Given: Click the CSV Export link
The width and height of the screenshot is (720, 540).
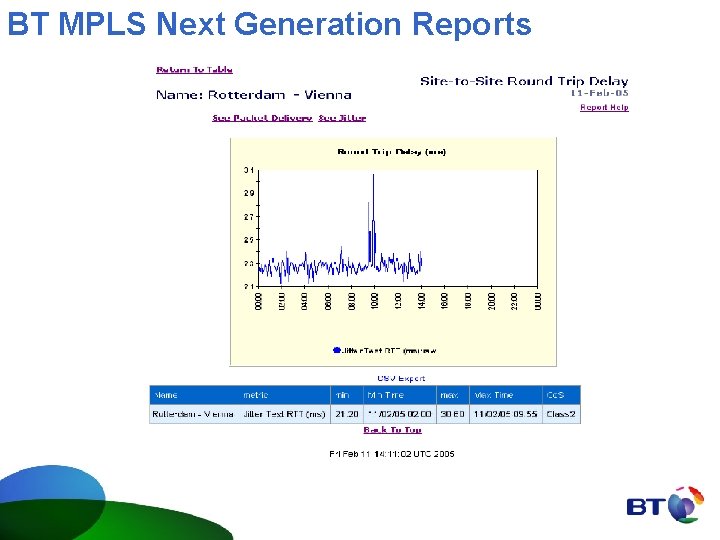Looking at the screenshot, I should point(401,378).
